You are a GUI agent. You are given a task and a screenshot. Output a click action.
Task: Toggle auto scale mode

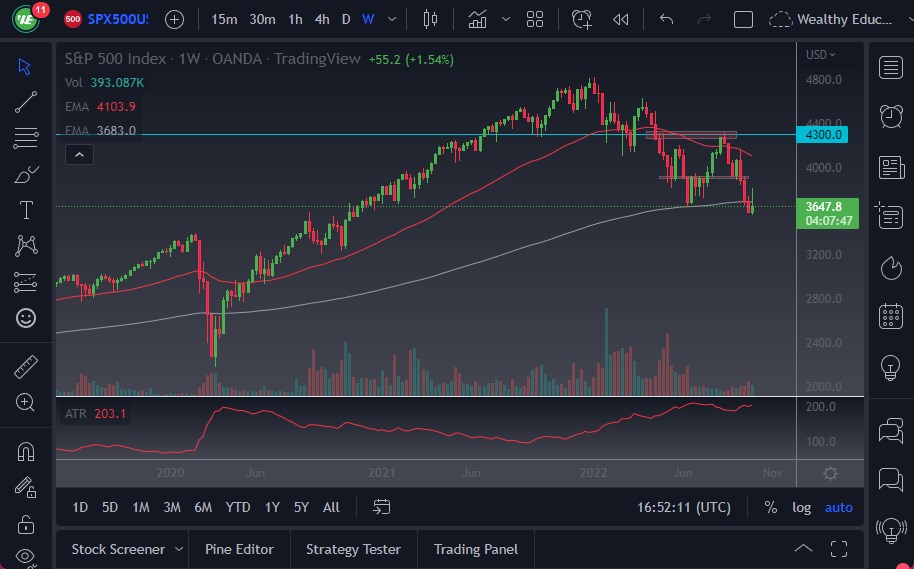pyautogui.click(x=838, y=507)
